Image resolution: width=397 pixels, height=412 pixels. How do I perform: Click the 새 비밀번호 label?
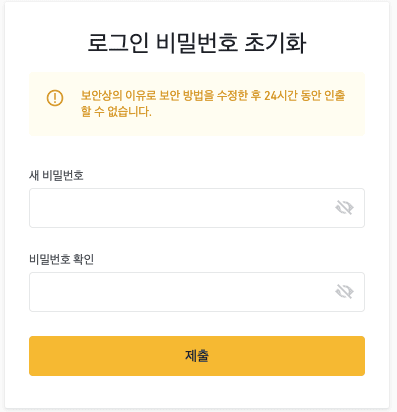point(56,175)
